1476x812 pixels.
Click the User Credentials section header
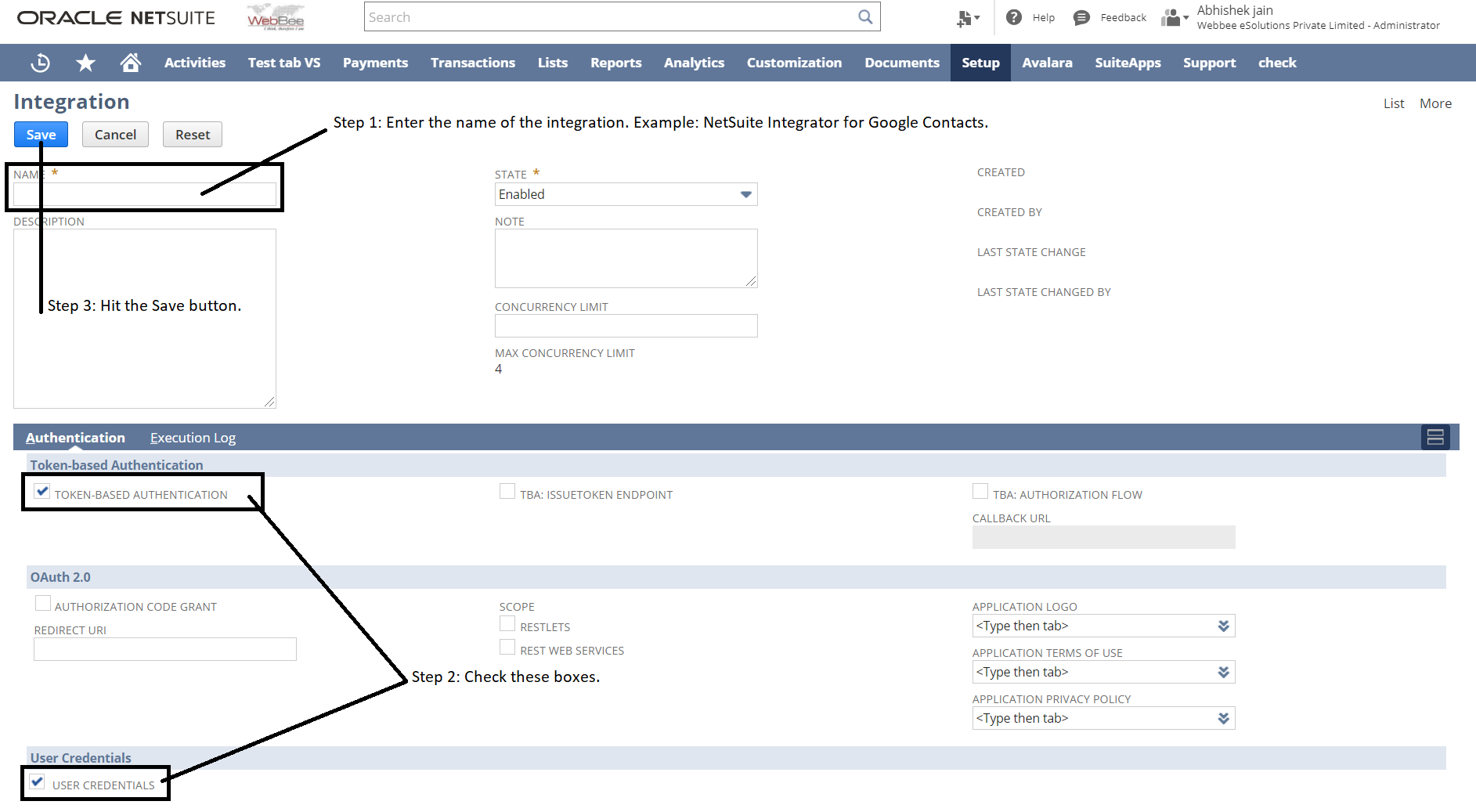click(x=81, y=758)
